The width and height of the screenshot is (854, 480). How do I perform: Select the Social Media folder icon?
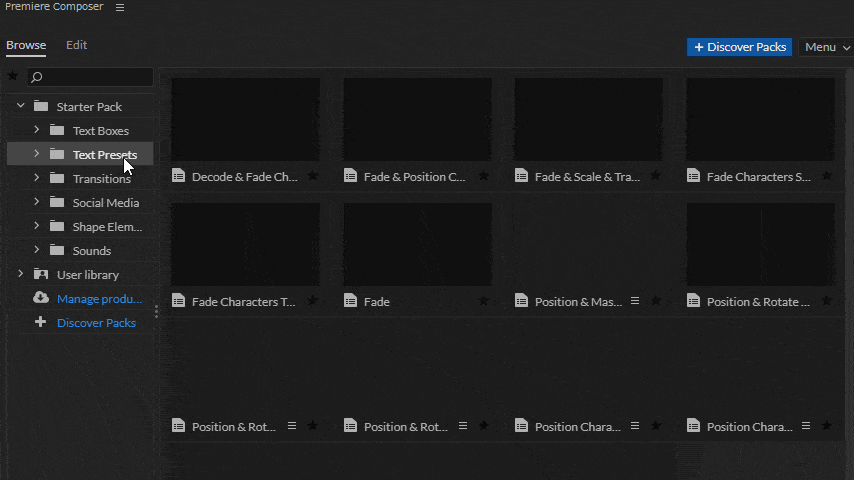[x=57, y=202]
